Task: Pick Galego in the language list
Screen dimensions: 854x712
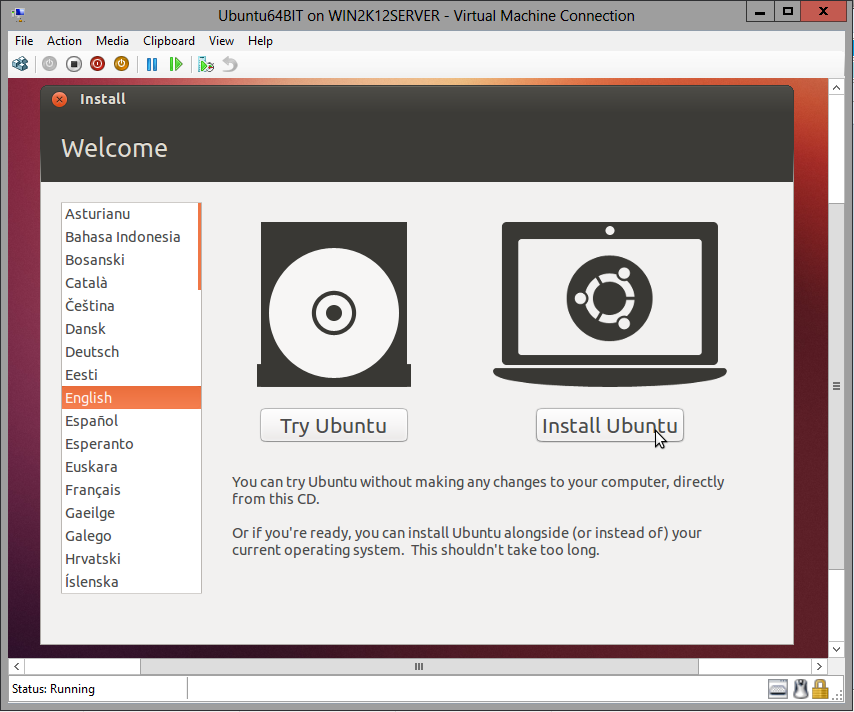Action: (x=131, y=535)
